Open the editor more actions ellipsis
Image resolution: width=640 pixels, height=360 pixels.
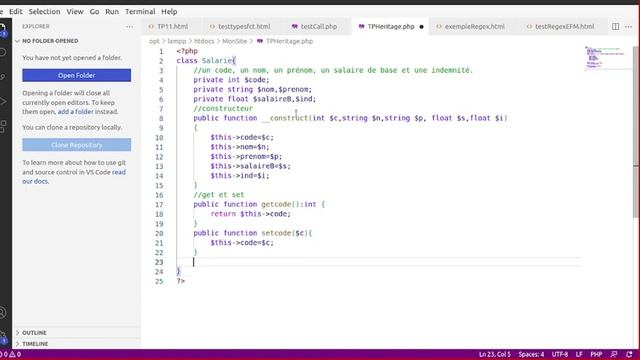(628, 27)
